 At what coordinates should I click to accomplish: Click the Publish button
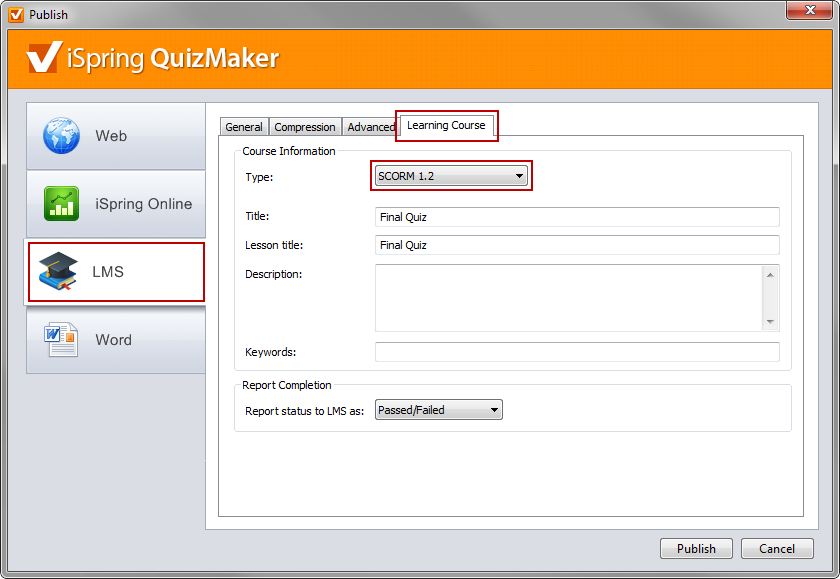696,548
